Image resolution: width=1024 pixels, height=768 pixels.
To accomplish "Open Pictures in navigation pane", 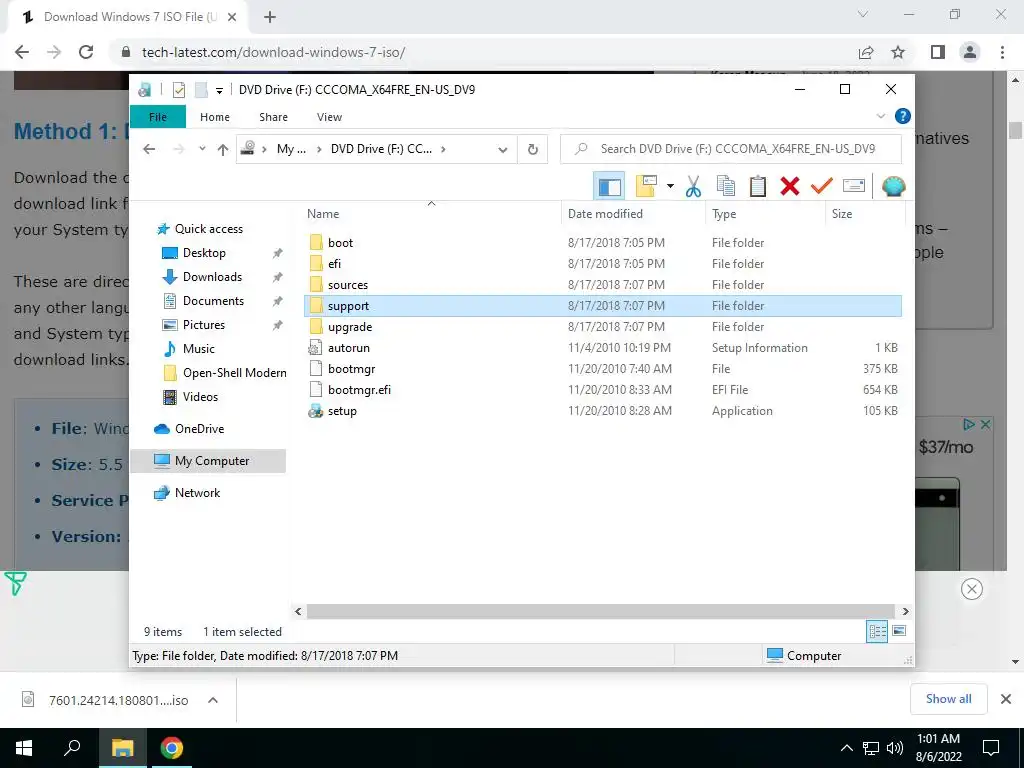I will (204, 325).
